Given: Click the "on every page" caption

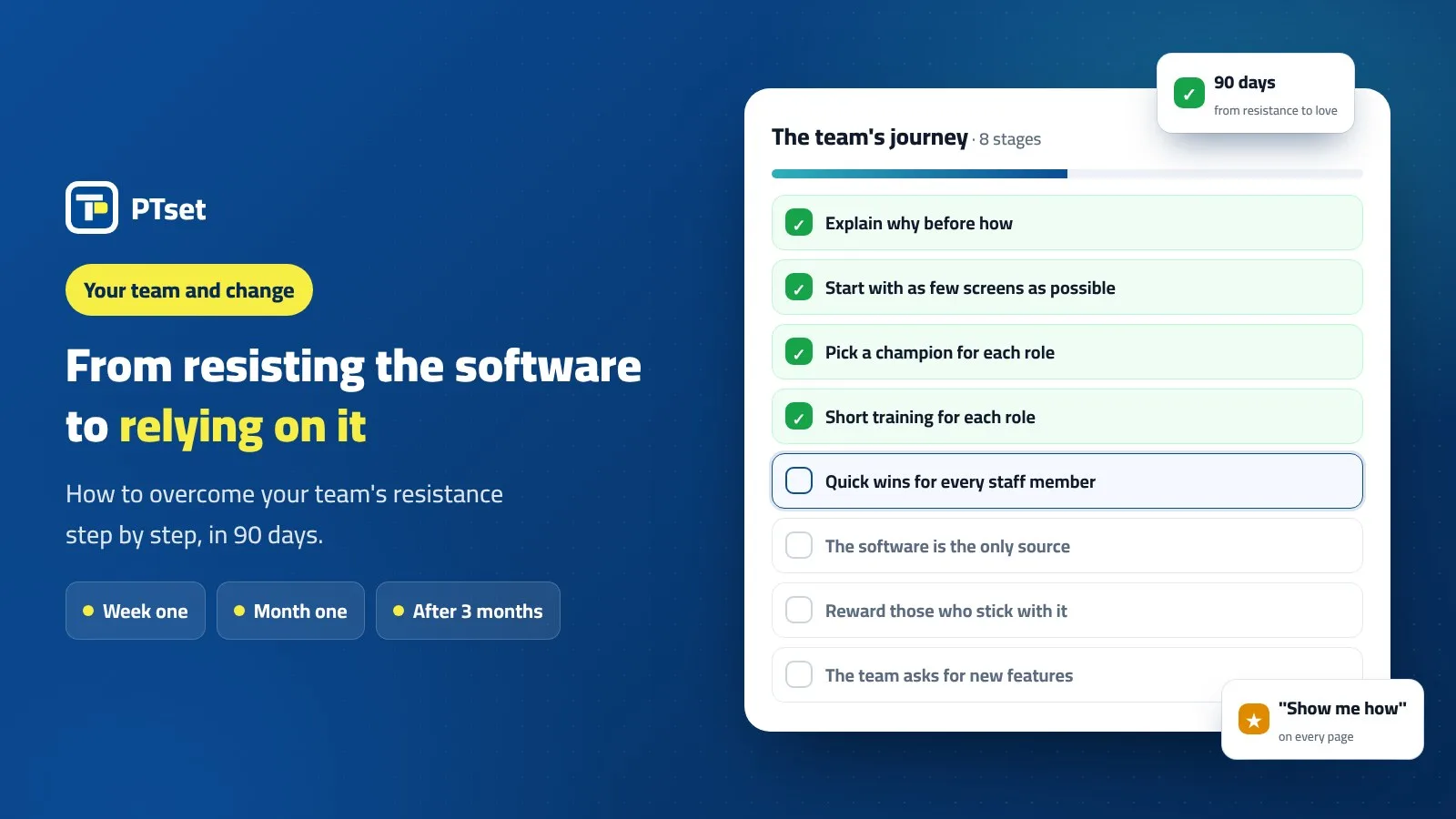Looking at the screenshot, I should (x=1316, y=737).
